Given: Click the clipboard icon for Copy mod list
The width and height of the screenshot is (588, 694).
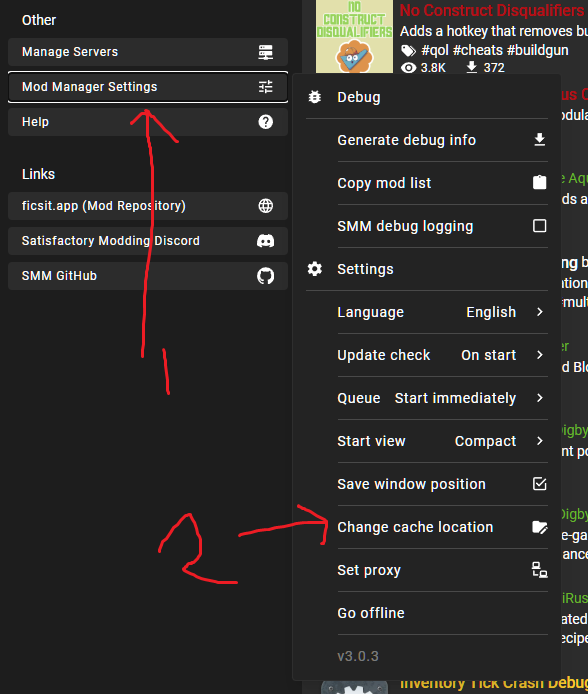Looking at the screenshot, I should pos(539,182).
